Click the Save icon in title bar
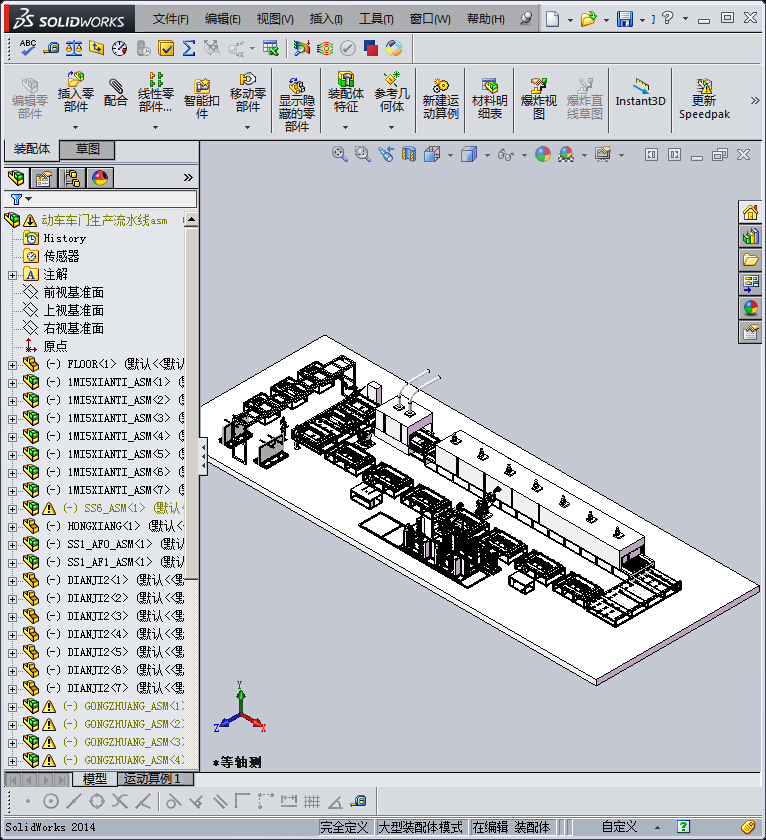This screenshot has height=840, width=766. 625,19
